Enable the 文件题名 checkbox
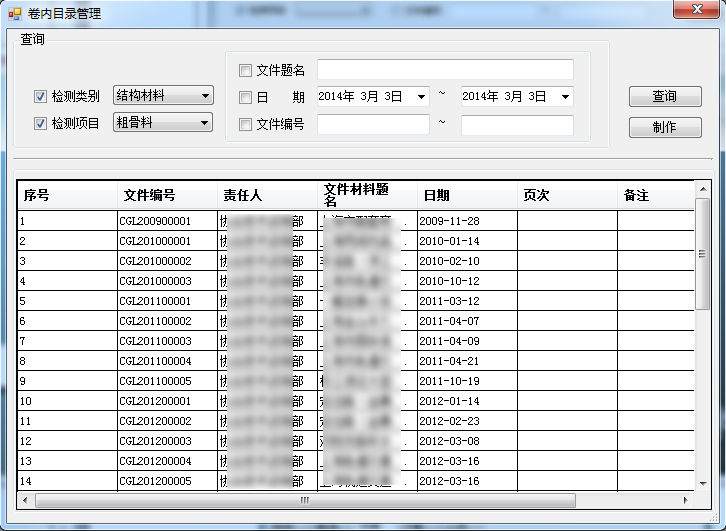The image size is (726, 531). [x=245, y=70]
